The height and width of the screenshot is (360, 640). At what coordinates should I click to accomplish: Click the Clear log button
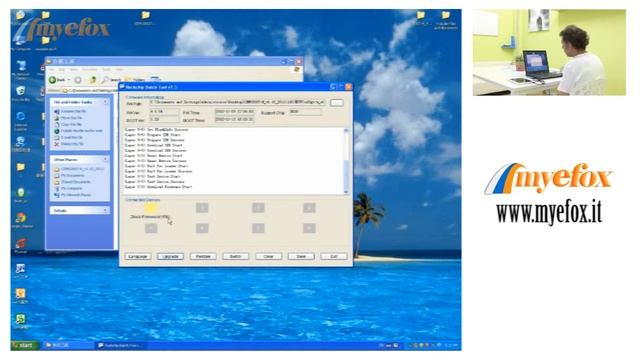click(268, 256)
